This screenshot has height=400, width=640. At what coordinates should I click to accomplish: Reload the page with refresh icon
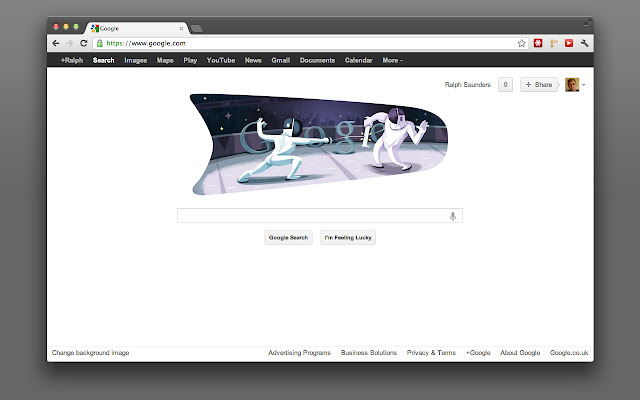(84, 43)
